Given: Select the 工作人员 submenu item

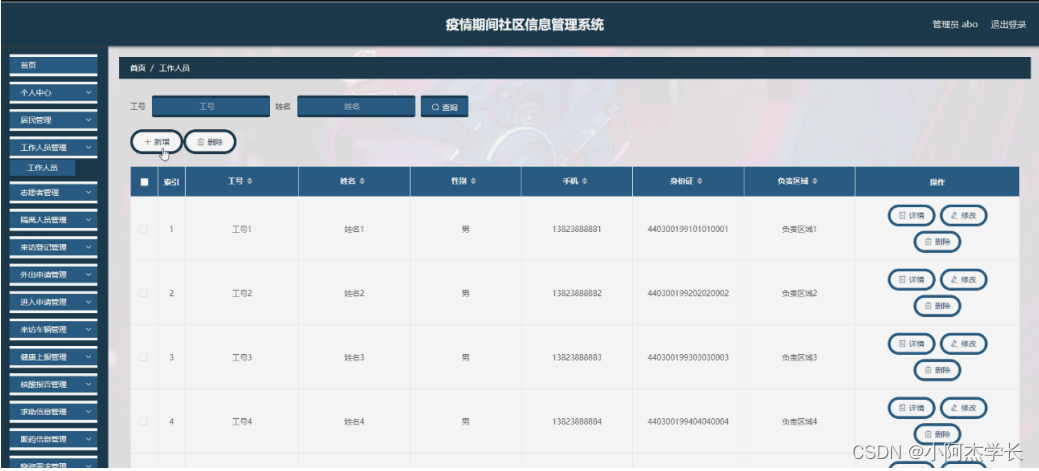Looking at the screenshot, I should tap(42, 168).
